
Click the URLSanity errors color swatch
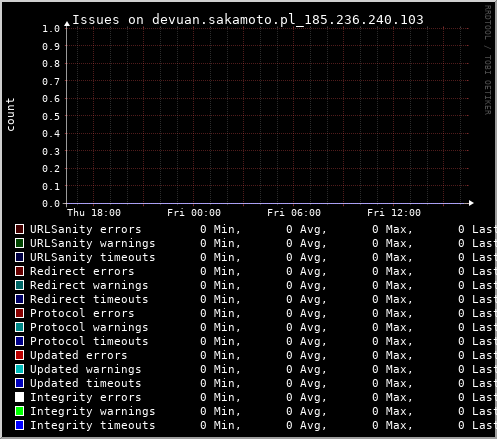(19, 229)
